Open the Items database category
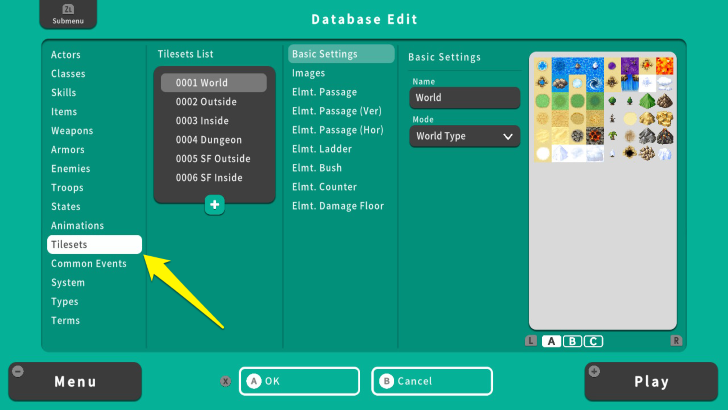This screenshot has width=728, height=410. click(x=64, y=112)
